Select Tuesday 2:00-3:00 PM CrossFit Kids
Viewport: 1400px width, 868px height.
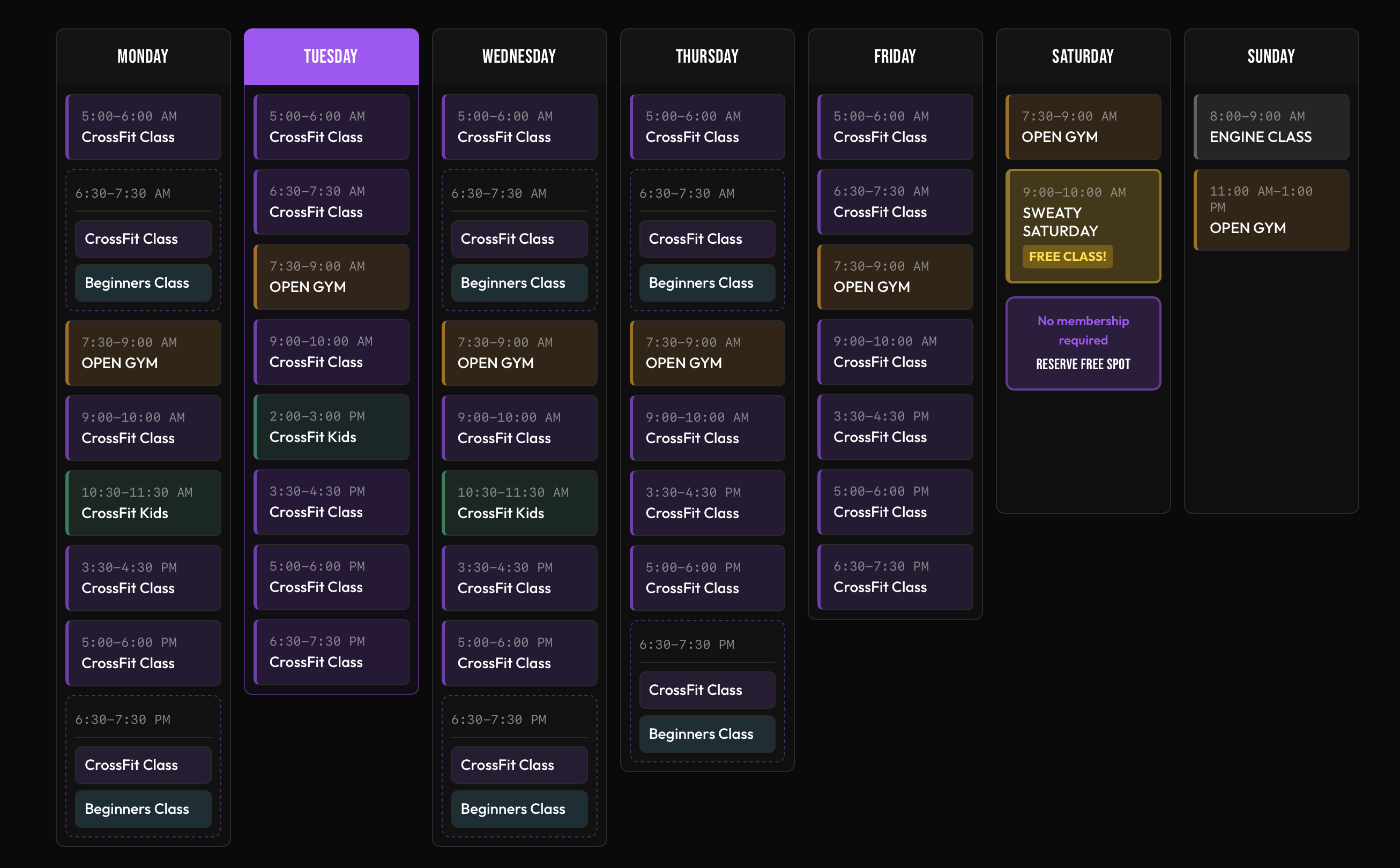(x=331, y=427)
